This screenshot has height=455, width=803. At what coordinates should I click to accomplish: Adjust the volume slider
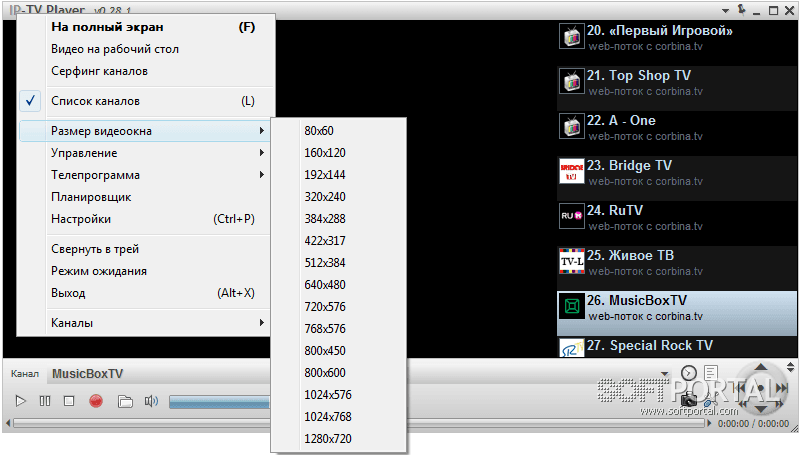click(x=219, y=402)
